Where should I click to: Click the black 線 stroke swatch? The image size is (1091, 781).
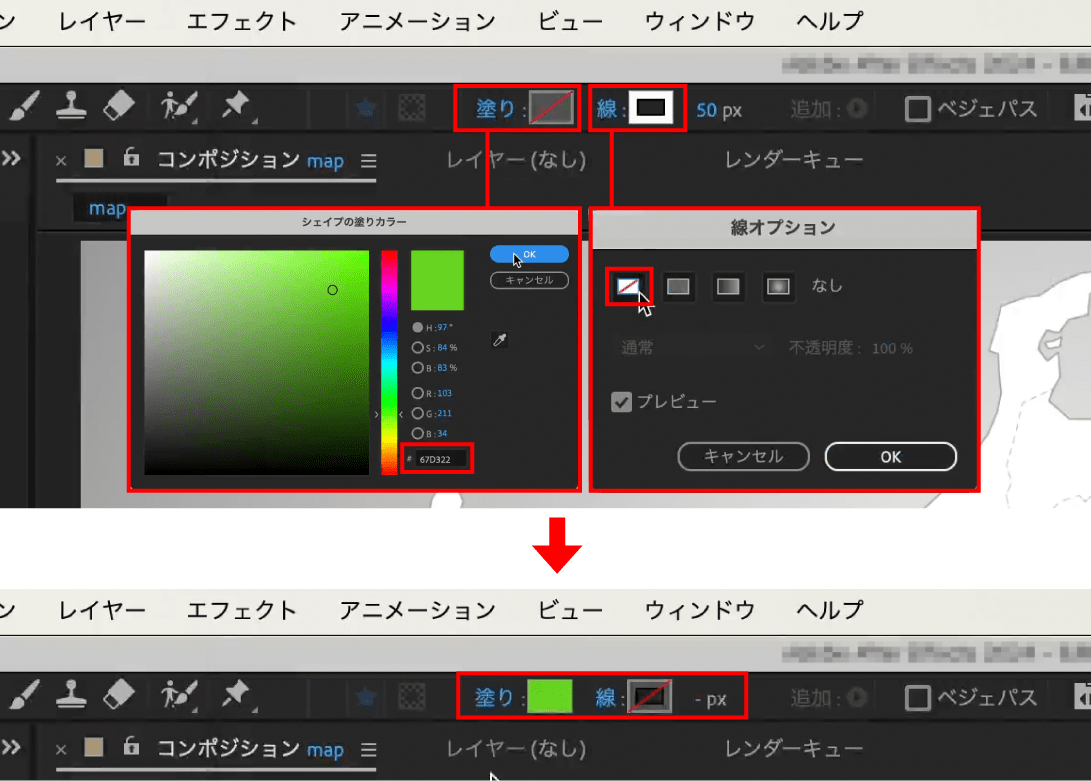click(651, 108)
